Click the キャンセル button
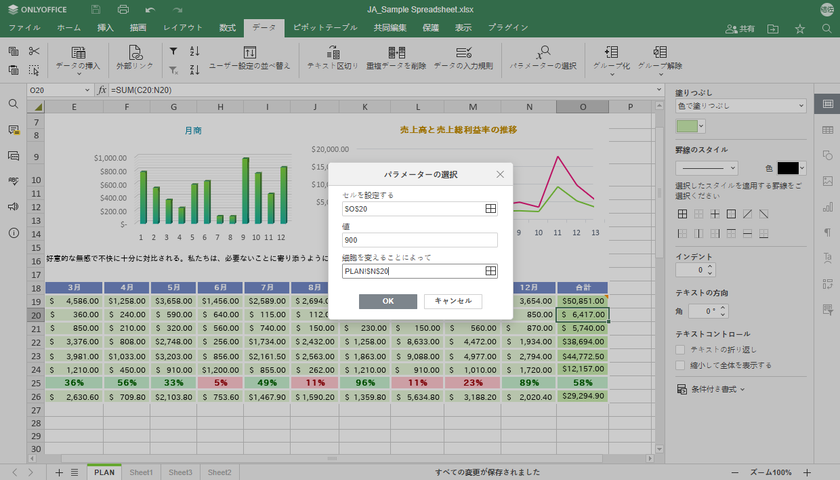The width and height of the screenshot is (840, 480). [453, 301]
